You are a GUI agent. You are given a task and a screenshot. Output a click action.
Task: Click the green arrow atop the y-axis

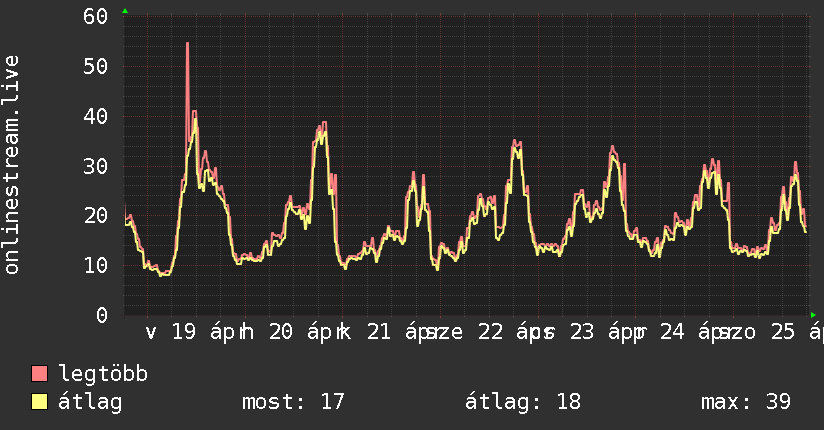click(x=125, y=11)
